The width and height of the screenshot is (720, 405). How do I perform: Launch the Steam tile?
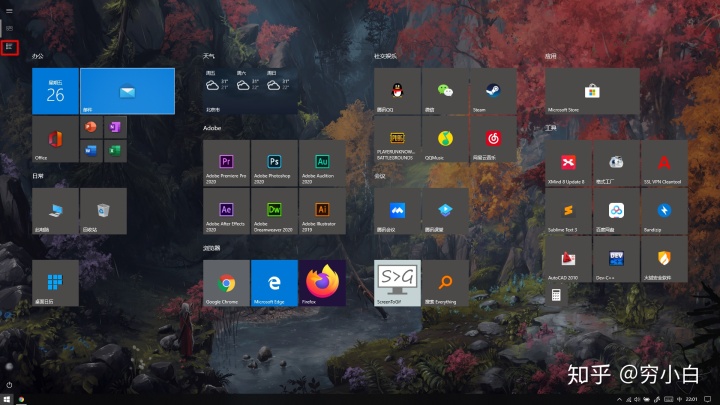click(493, 91)
